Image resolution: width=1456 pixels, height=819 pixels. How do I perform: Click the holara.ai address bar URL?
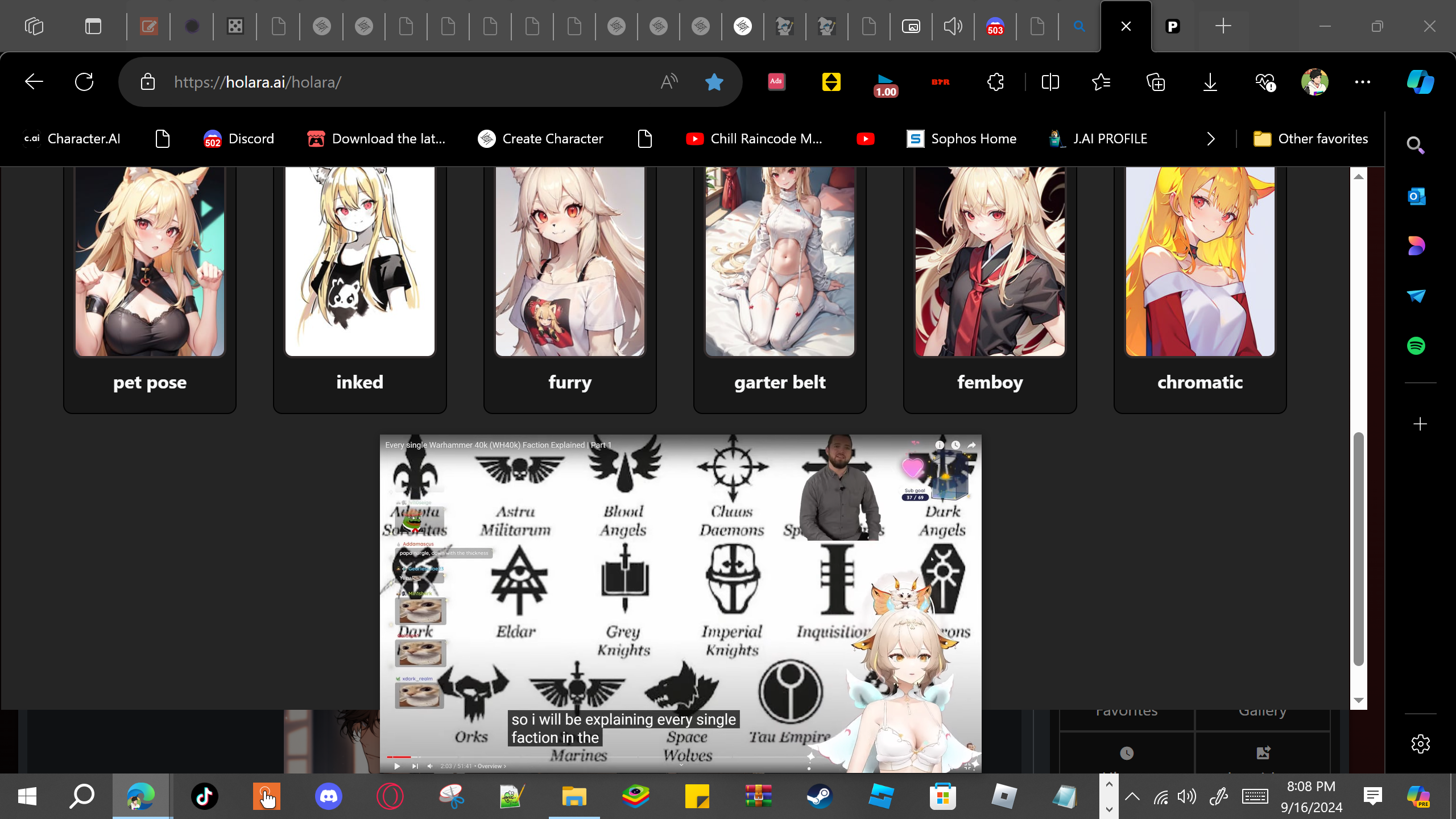click(258, 82)
